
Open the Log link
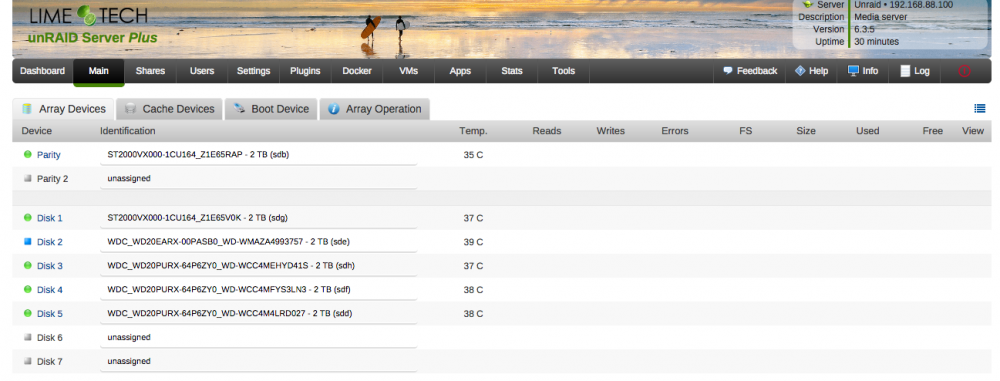pyautogui.click(x=922, y=71)
